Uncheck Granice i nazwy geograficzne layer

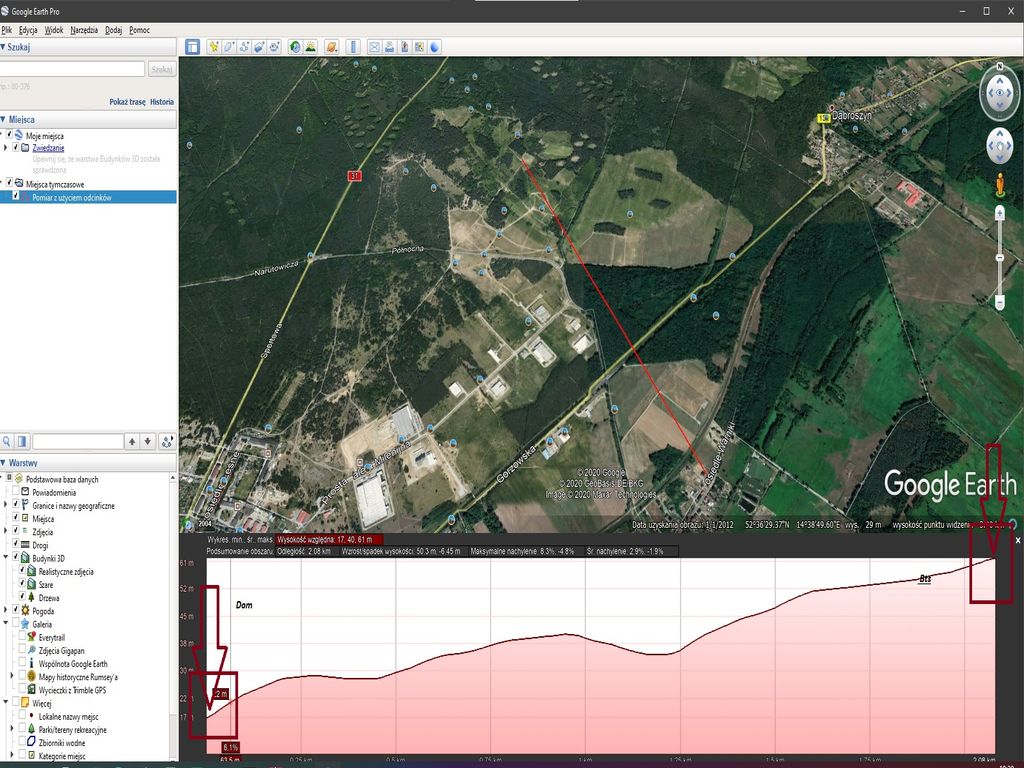[16, 505]
